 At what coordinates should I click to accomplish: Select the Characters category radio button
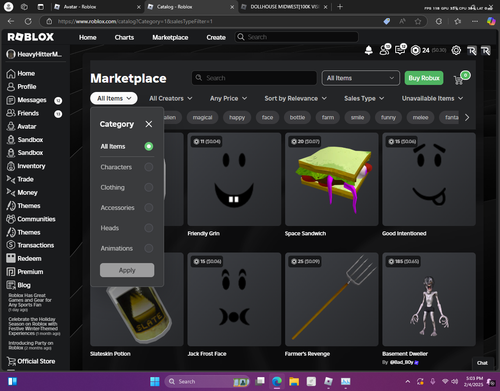tap(149, 167)
